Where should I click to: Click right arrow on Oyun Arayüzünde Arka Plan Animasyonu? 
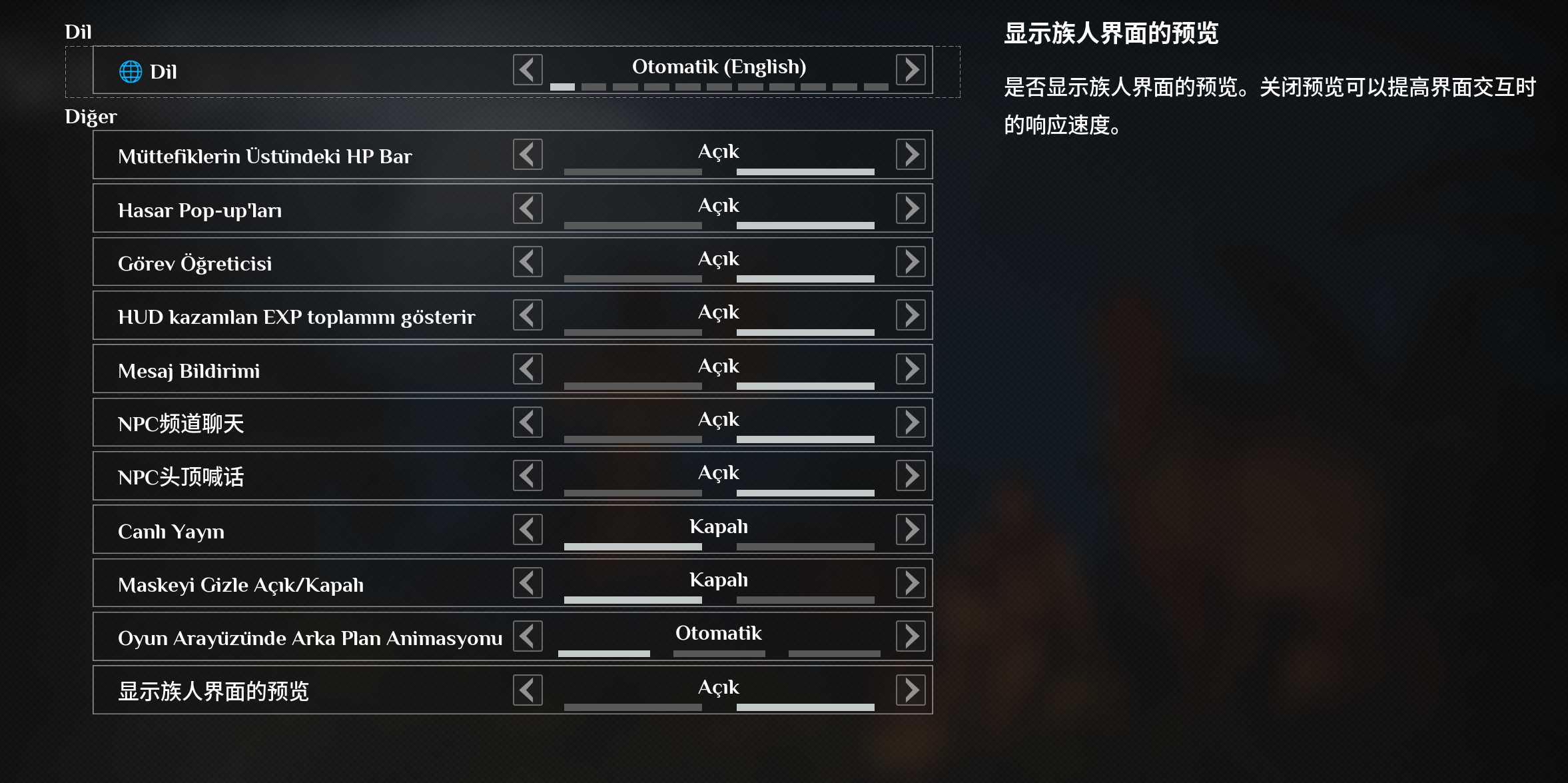click(911, 636)
